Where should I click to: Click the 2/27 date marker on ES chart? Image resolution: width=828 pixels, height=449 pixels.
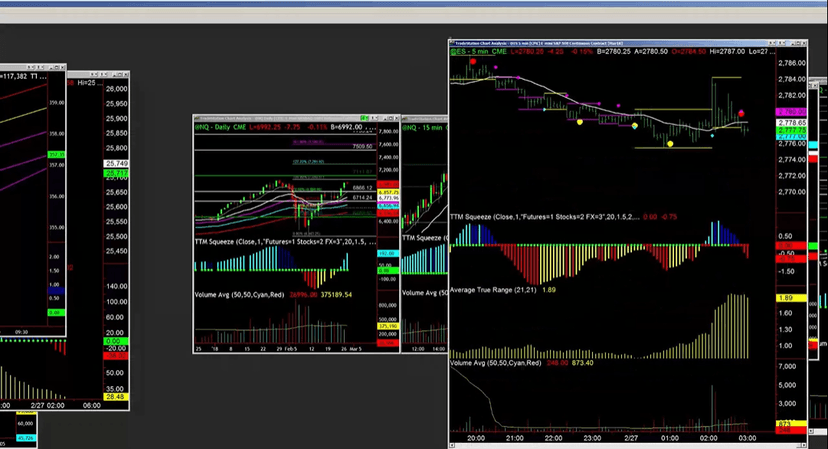630,438
